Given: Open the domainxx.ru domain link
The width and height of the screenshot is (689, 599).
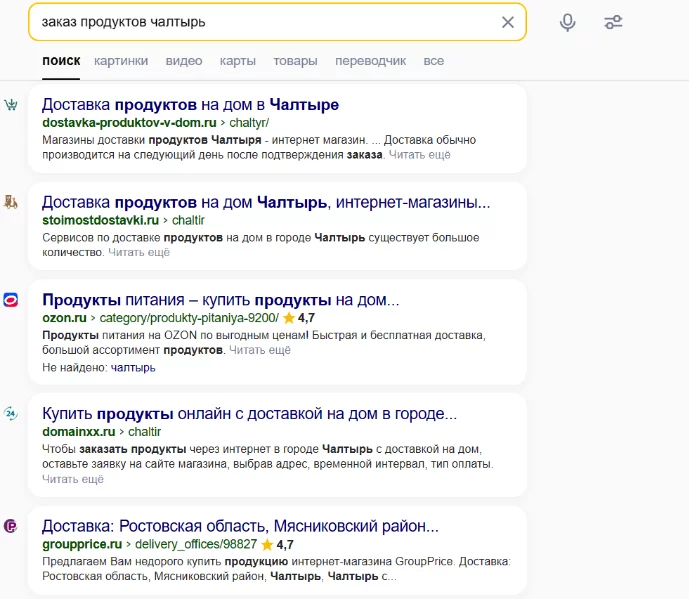Looking at the screenshot, I should [79, 432].
